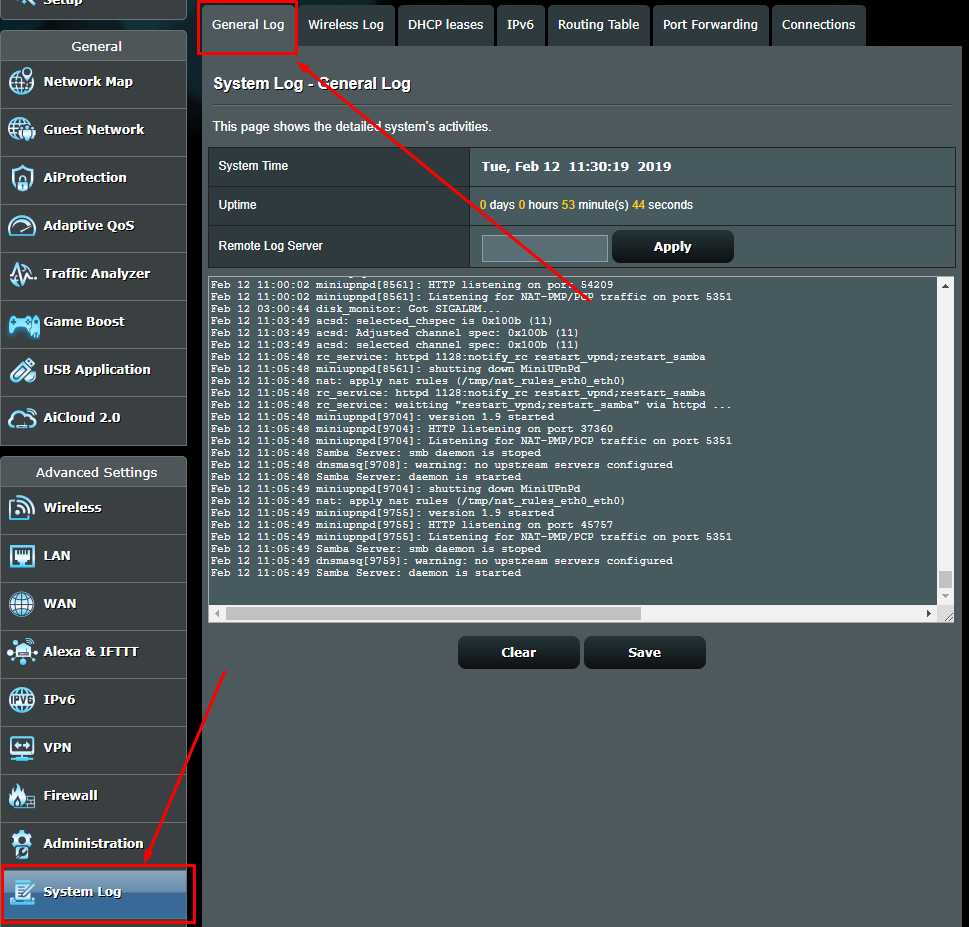Select the Adaptive QoS gauge icon
Viewport: 969px width, 927px height.
pos(22,226)
